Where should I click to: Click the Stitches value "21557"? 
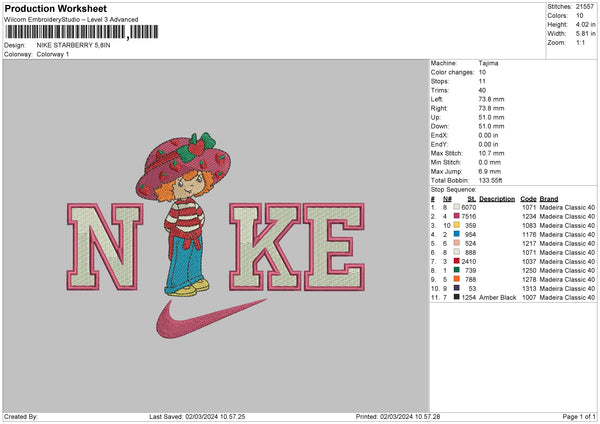coord(585,7)
